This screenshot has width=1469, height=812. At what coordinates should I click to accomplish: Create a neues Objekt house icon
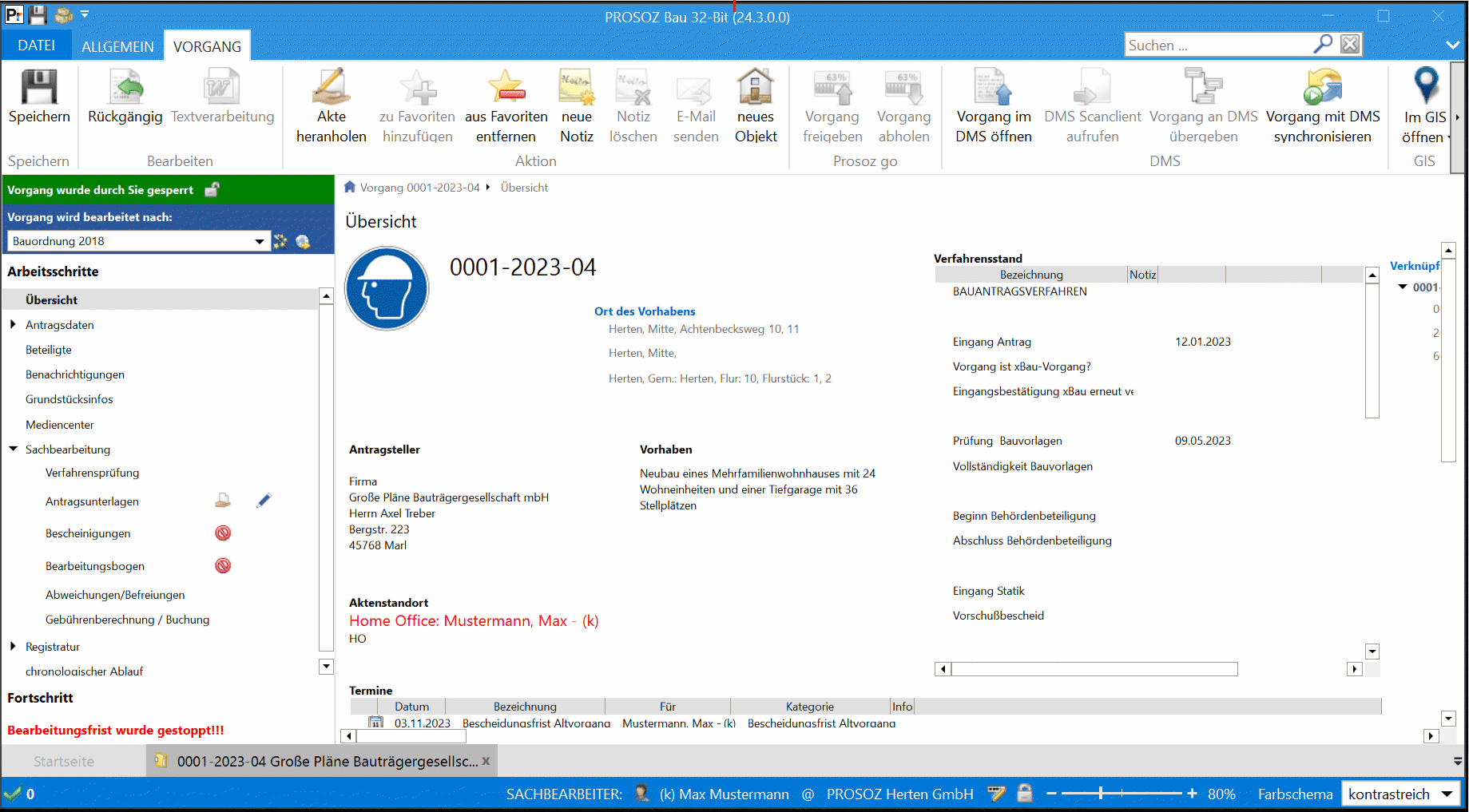756,87
